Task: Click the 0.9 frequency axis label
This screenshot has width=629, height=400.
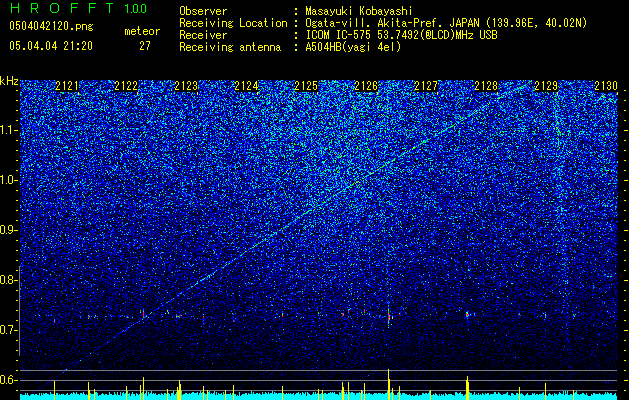Action: coord(8,230)
